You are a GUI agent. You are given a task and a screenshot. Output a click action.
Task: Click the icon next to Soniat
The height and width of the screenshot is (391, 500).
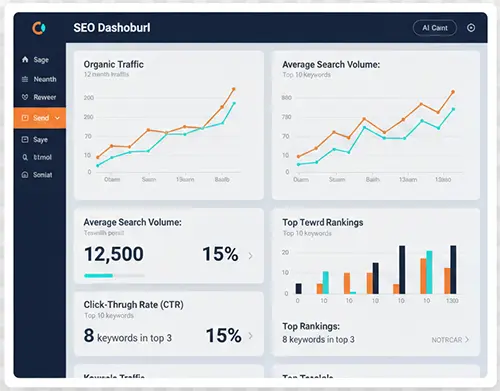(x=25, y=175)
